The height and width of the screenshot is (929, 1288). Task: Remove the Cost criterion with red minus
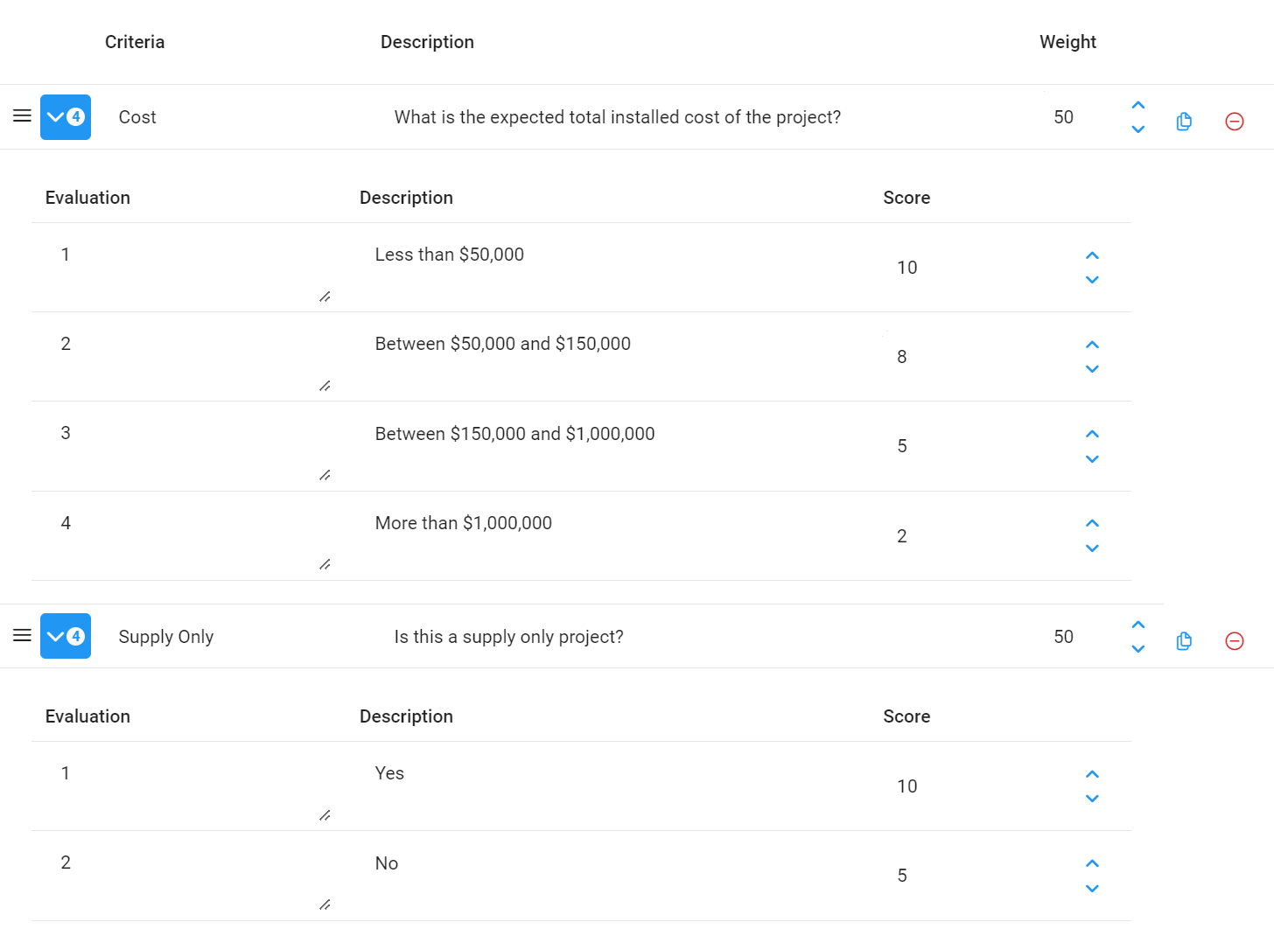point(1235,122)
